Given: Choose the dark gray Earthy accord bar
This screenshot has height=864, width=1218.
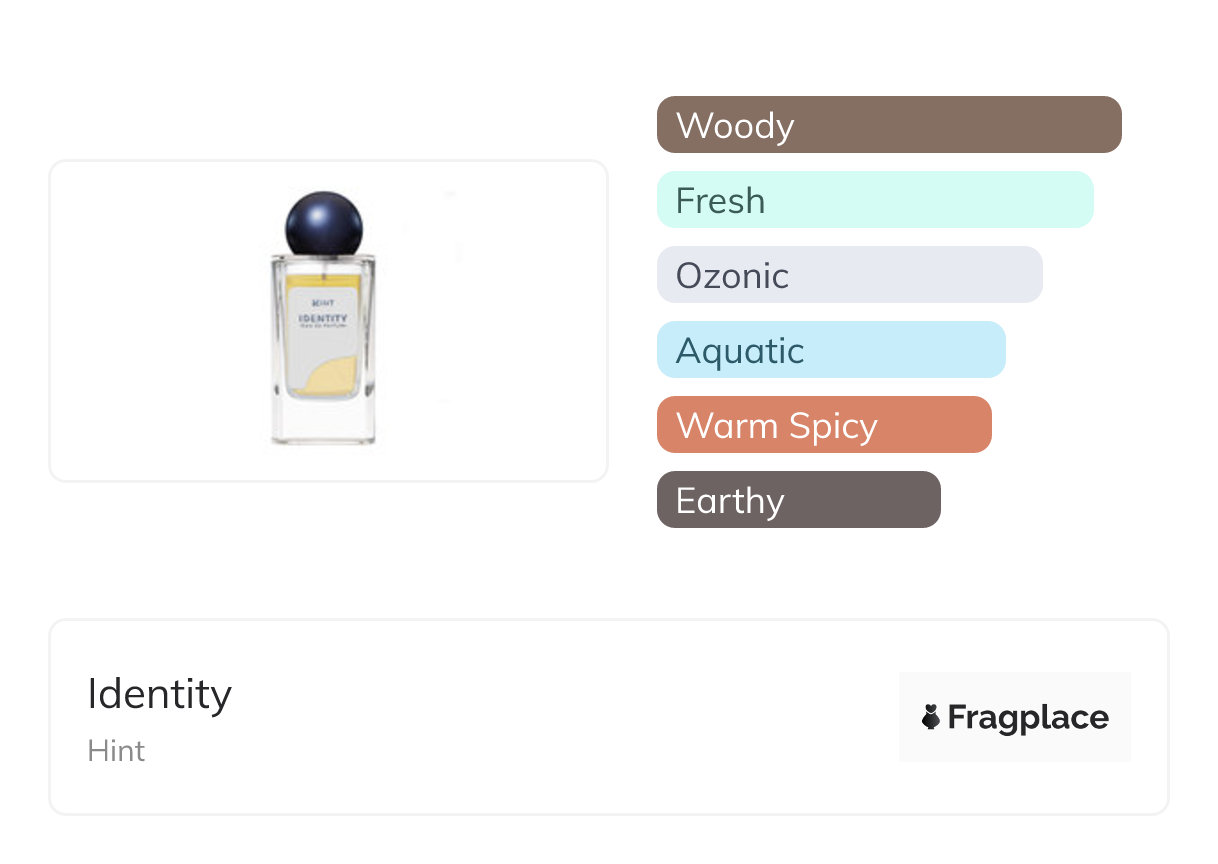Looking at the screenshot, I should [798, 500].
